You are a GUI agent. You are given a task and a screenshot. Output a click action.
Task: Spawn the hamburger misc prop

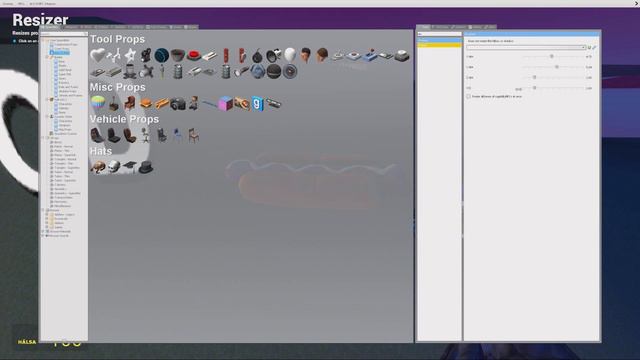coord(146,103)
